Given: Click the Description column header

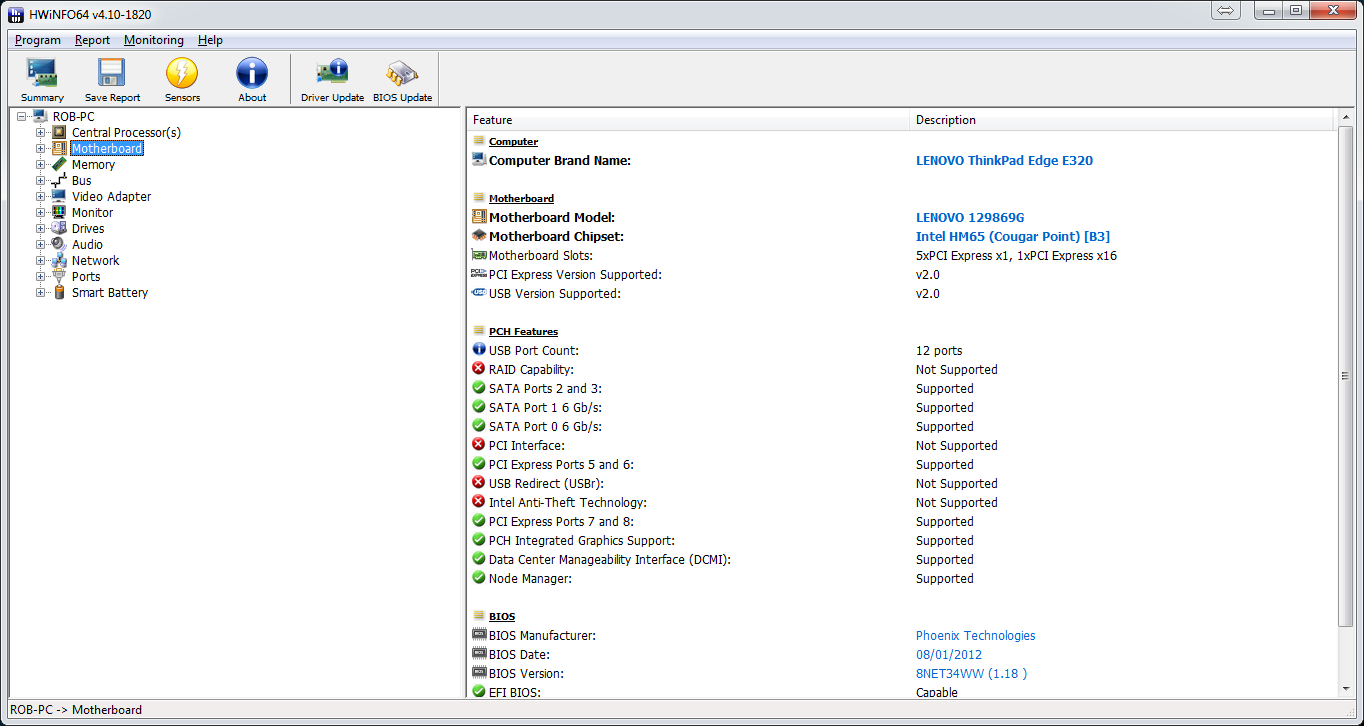Looking at the screenshot, I should pos(1122,120).
